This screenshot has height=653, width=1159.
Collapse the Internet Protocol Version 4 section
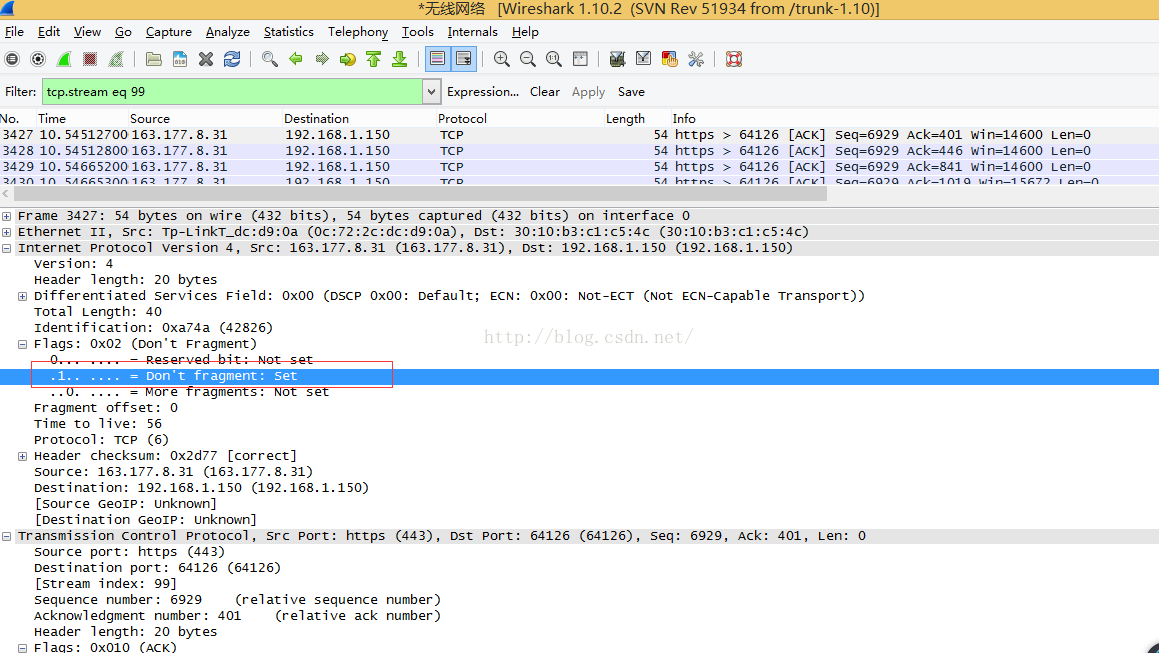pos(8,247)
